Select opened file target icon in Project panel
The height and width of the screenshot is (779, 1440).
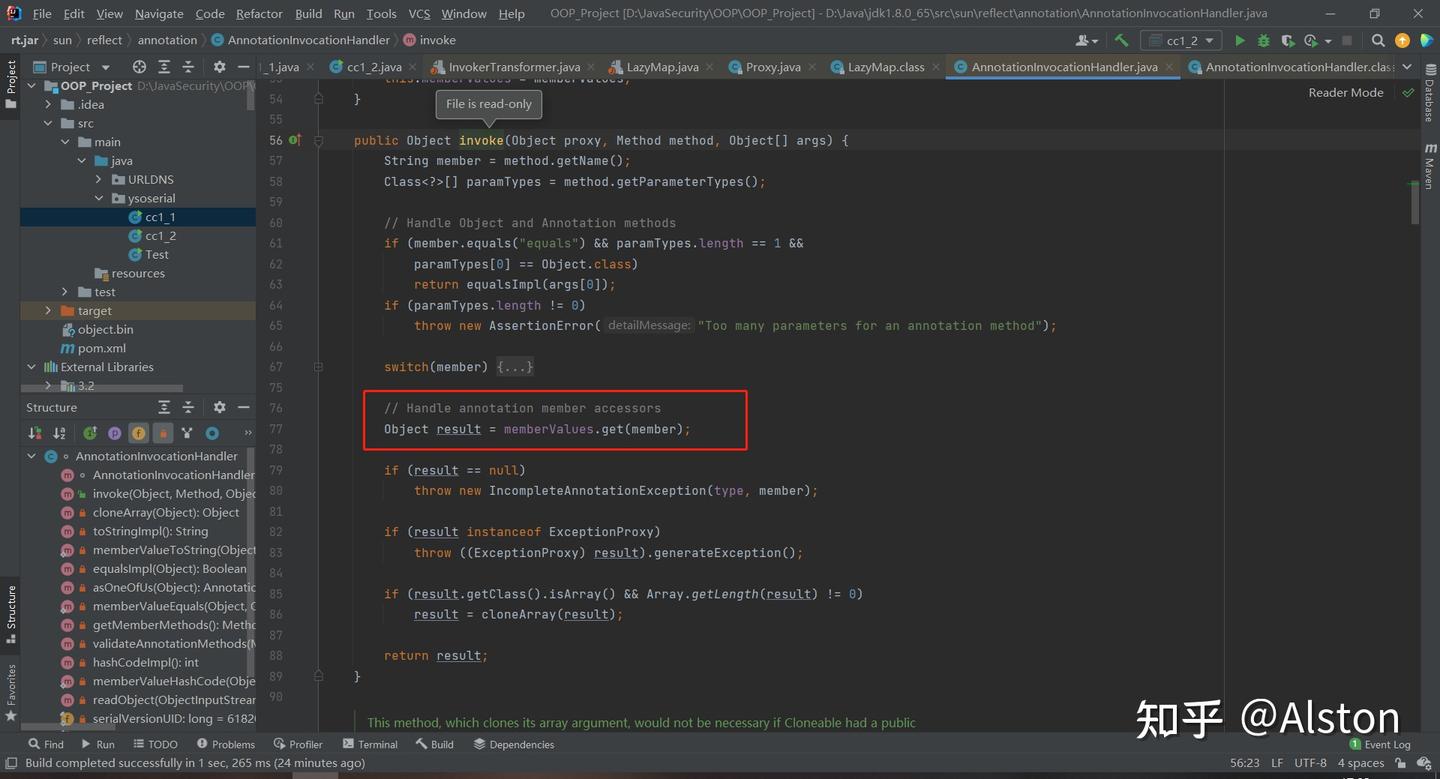point(140,67)
